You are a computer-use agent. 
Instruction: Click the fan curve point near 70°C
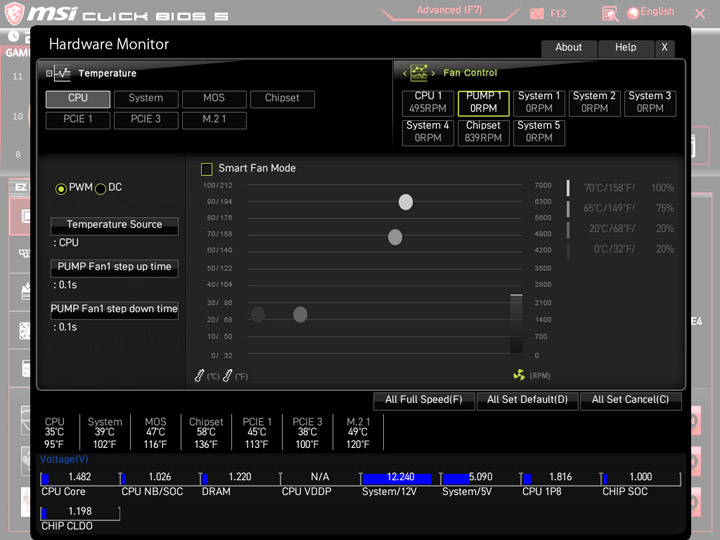pyautogui.click(x=395, y=237)
